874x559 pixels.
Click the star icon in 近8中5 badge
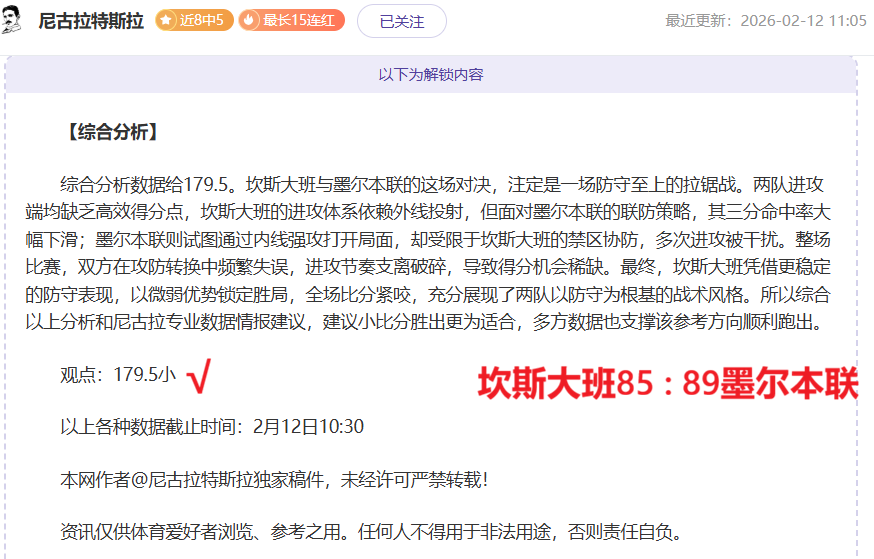coord(166,21)
